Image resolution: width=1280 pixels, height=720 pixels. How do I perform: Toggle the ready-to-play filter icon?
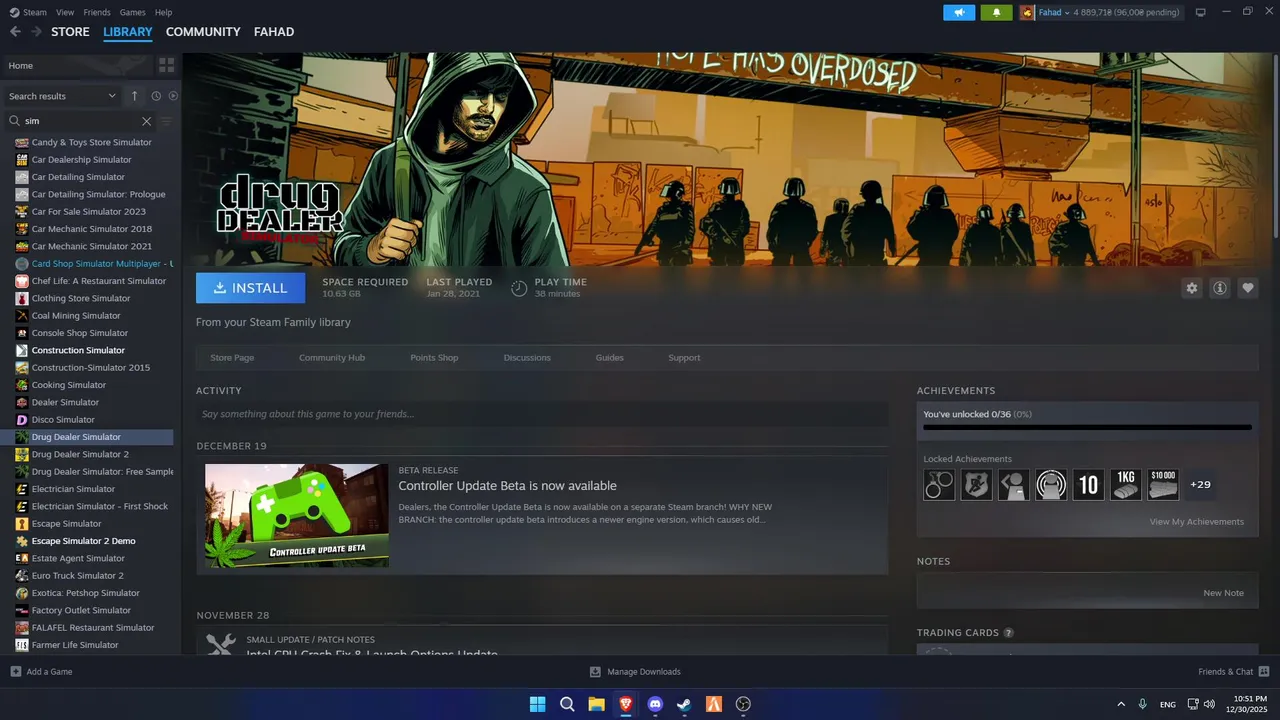coord(173,96)
